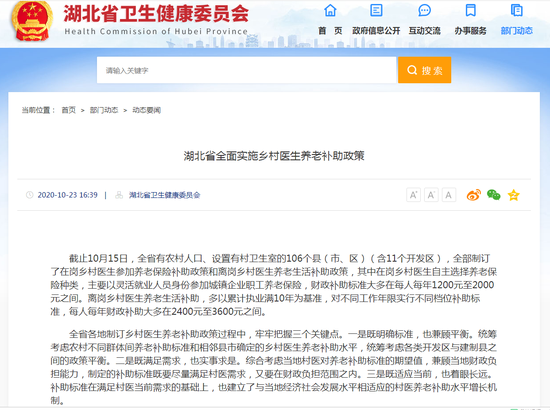Go to 首页 in the breadcrumb
The image size is (550, 410).
click(68, 110)
